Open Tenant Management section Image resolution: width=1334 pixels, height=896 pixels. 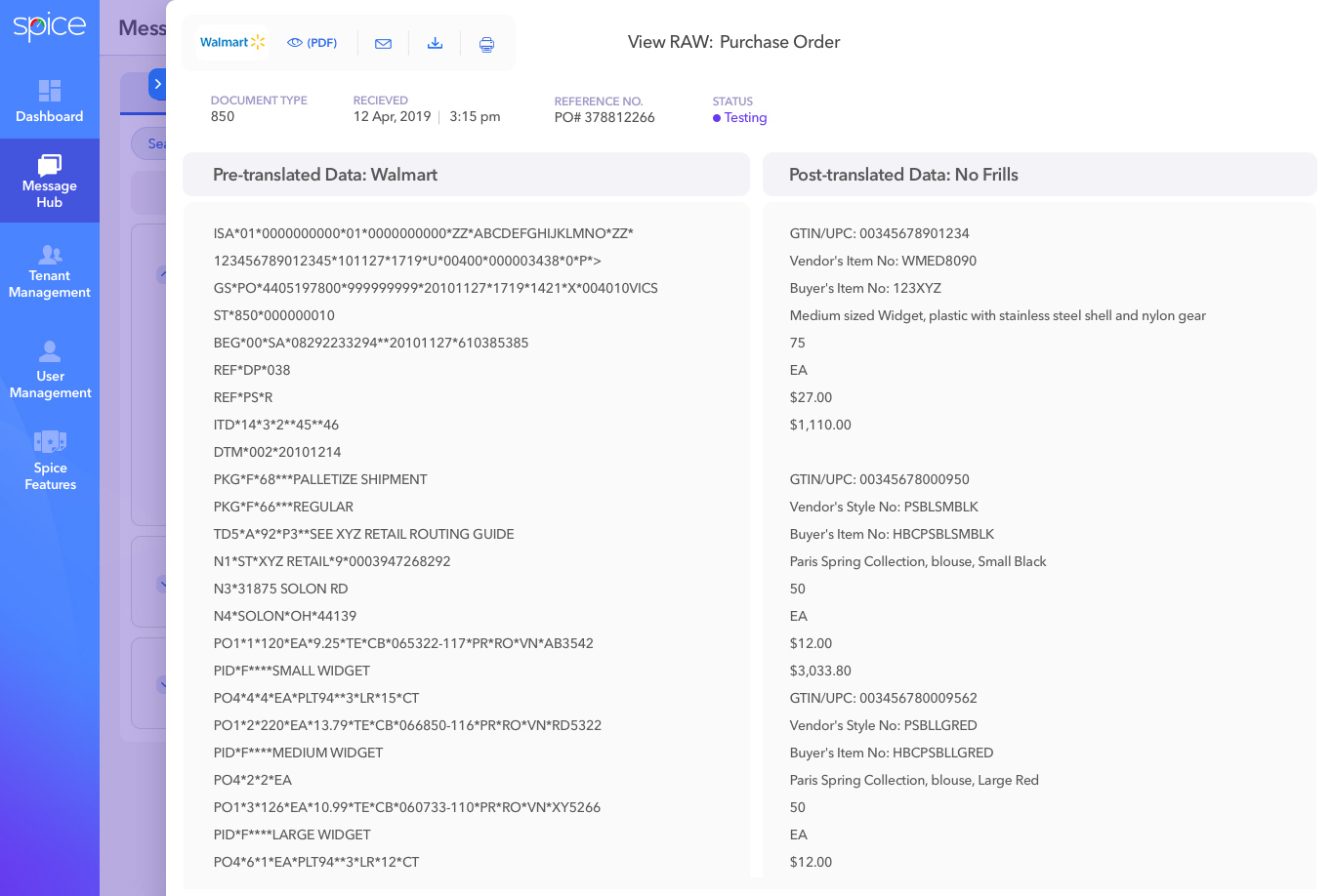50,271
